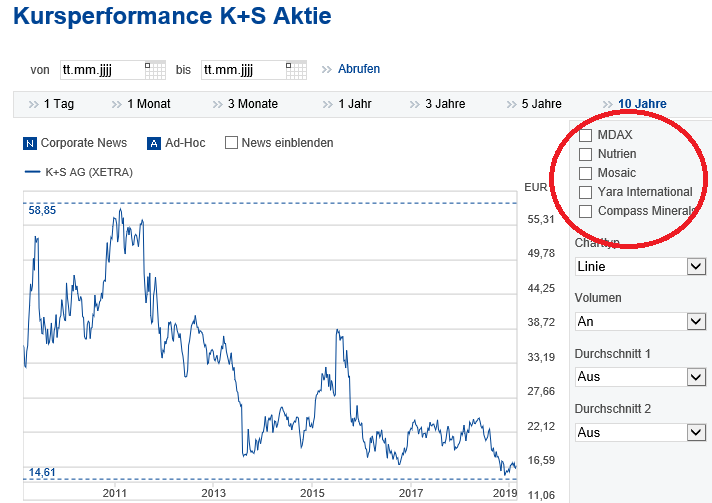This screenshot has width=712, height=503.
Task: Enable the 'News einblenden' checkbox
Action: point(232,143)
